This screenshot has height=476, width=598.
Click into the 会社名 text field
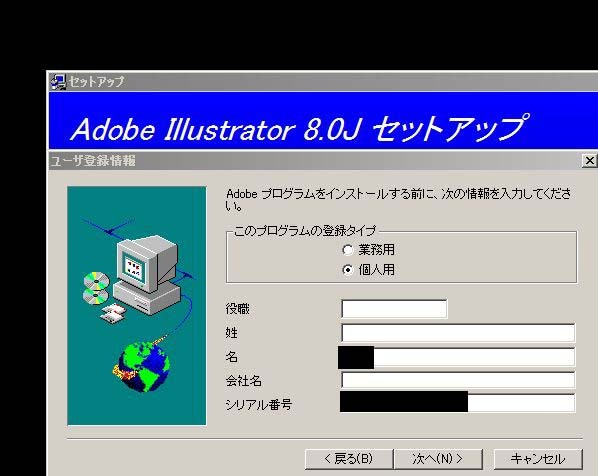(x=458, y=380)
